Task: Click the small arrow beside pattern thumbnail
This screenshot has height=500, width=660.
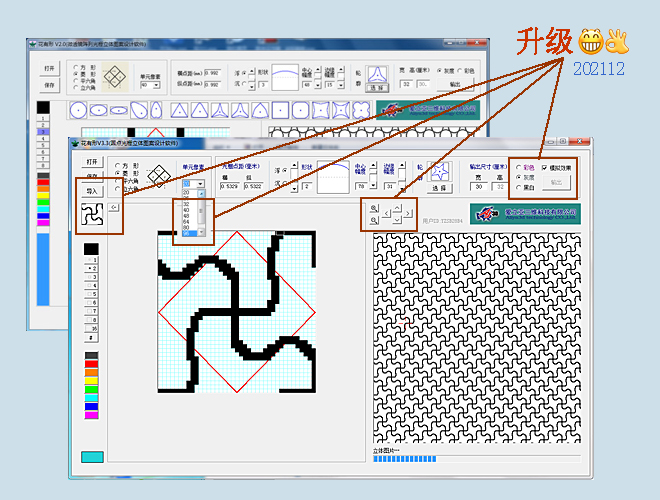Action: point(115,208)
